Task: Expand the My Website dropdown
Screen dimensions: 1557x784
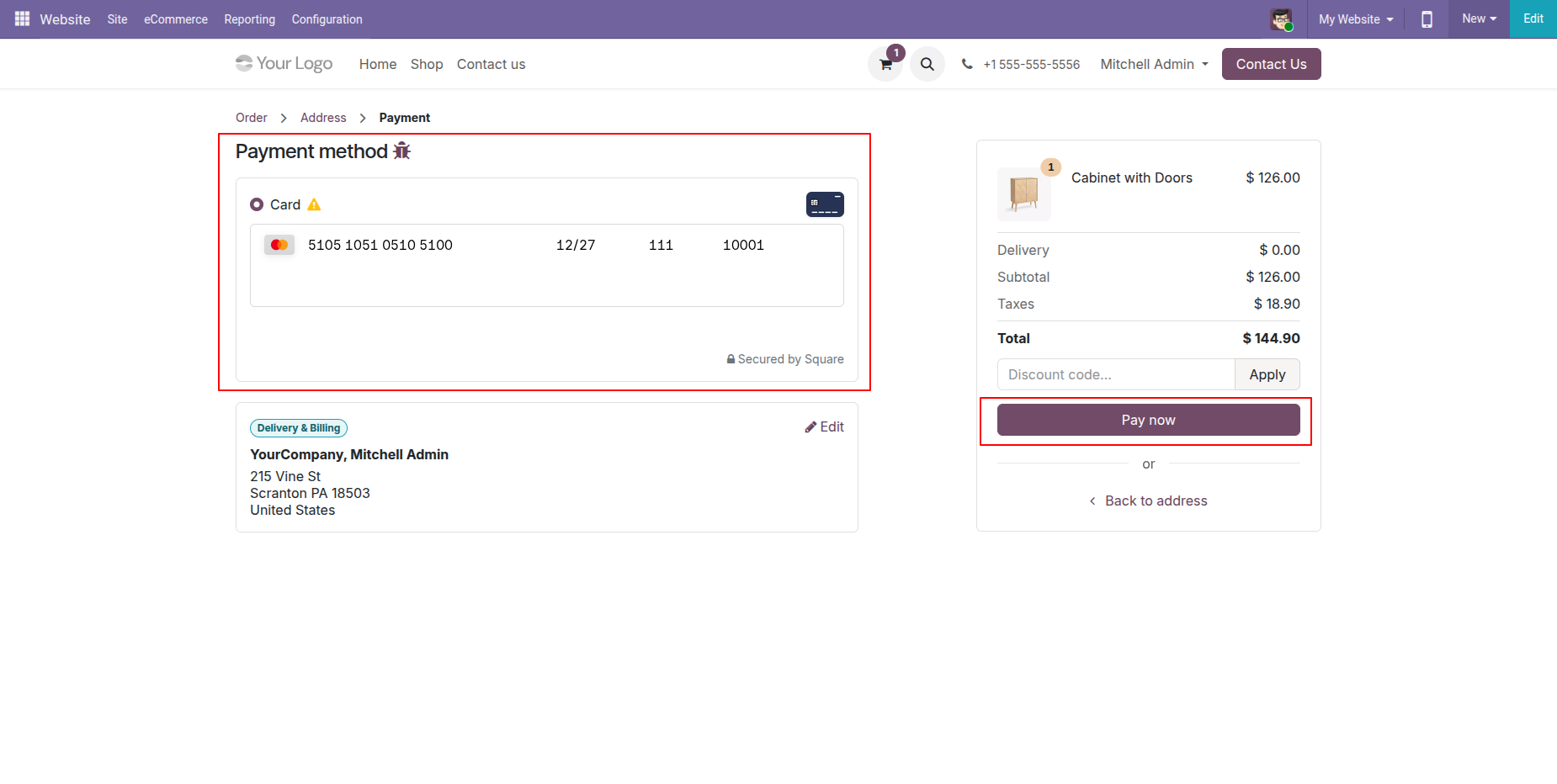Action: click(x=1356, y=19)
